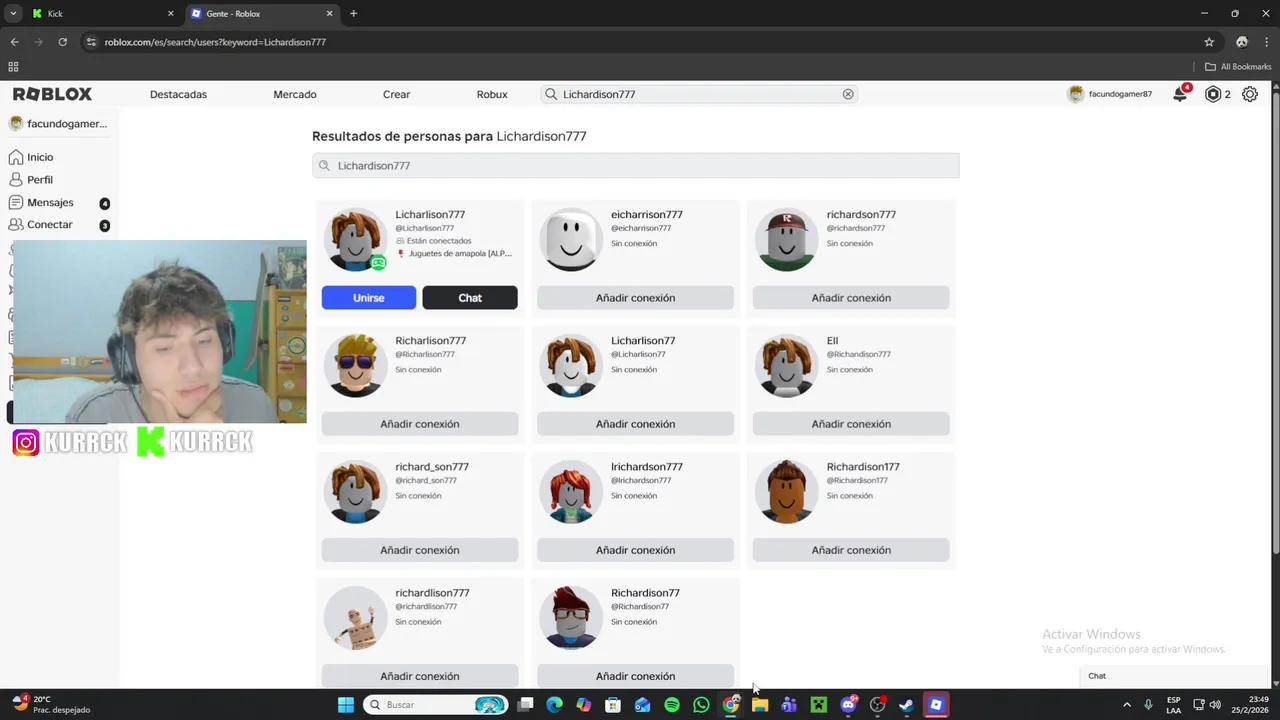
Task: Open Mercado in the Roblox navigation
Action: (295, 94)
